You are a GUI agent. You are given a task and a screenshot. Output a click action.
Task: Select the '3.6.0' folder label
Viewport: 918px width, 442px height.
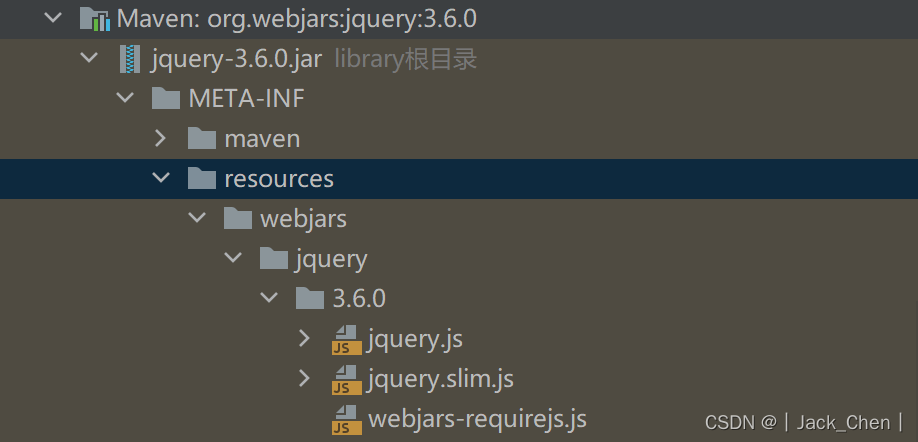coord(359,299)
